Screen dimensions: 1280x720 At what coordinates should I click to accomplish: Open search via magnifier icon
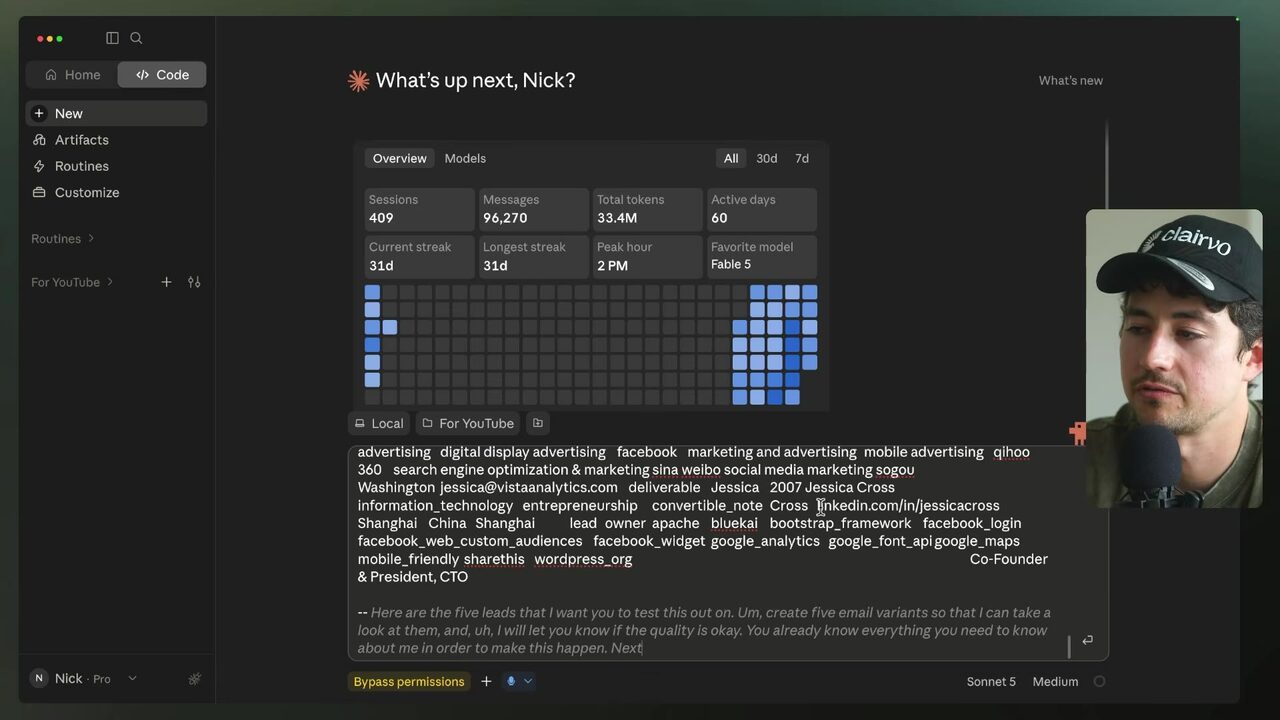pyautogui.click(x=136, y=38)
